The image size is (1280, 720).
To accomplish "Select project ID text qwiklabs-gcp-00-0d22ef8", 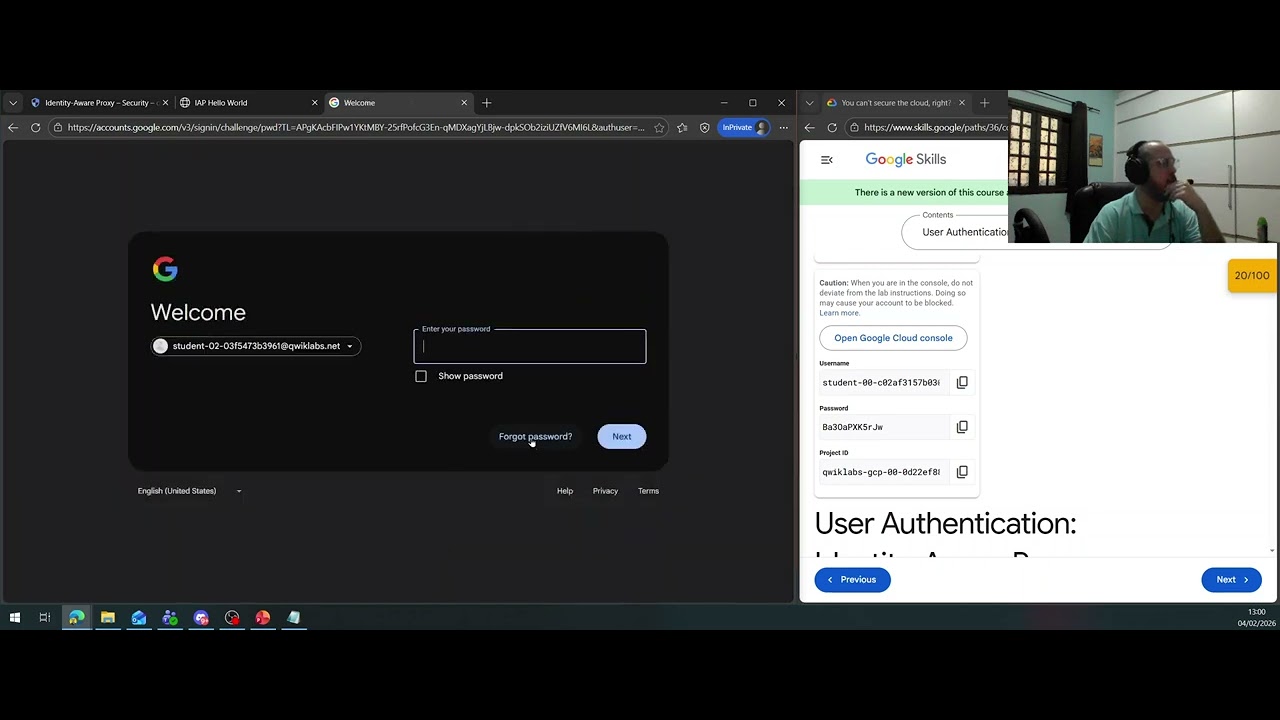I will (x=881, y=472).
